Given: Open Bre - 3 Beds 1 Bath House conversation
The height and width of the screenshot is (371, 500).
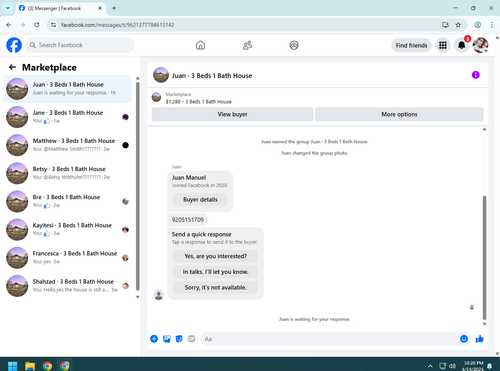Looking at the screenshot, I should (x=68, y=201).
